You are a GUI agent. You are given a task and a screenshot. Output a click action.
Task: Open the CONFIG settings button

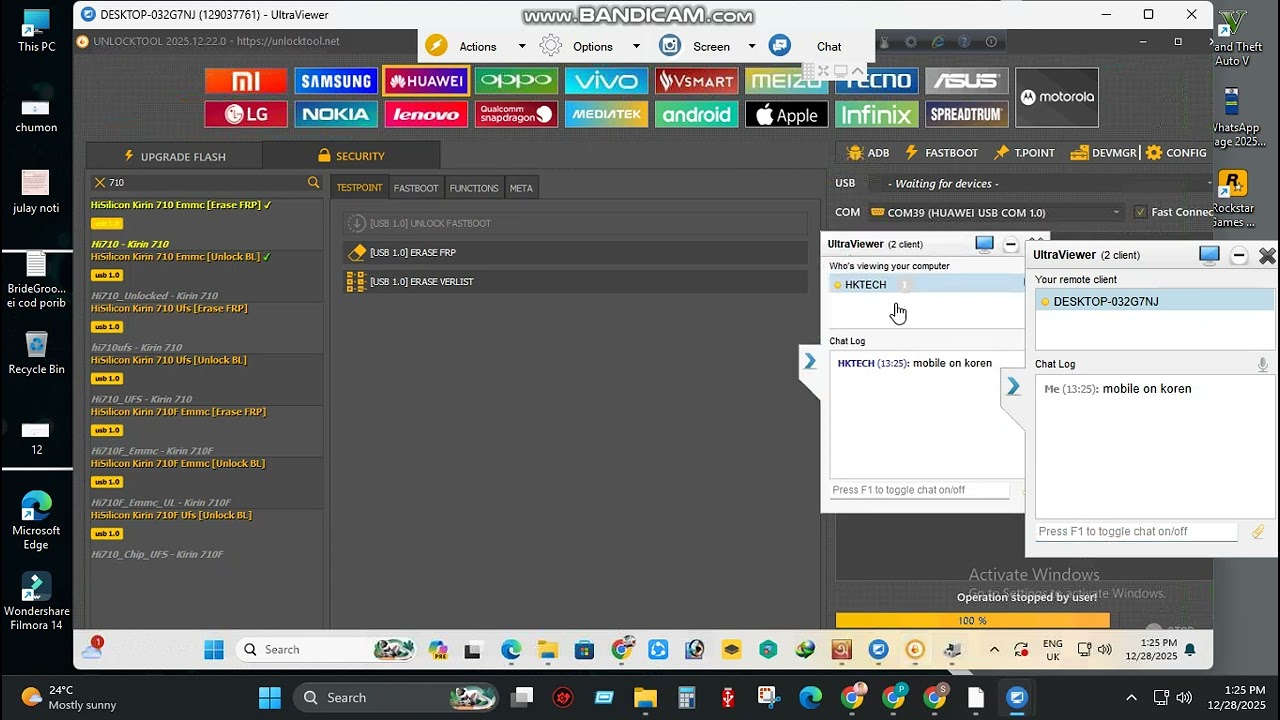(1176, 153)
